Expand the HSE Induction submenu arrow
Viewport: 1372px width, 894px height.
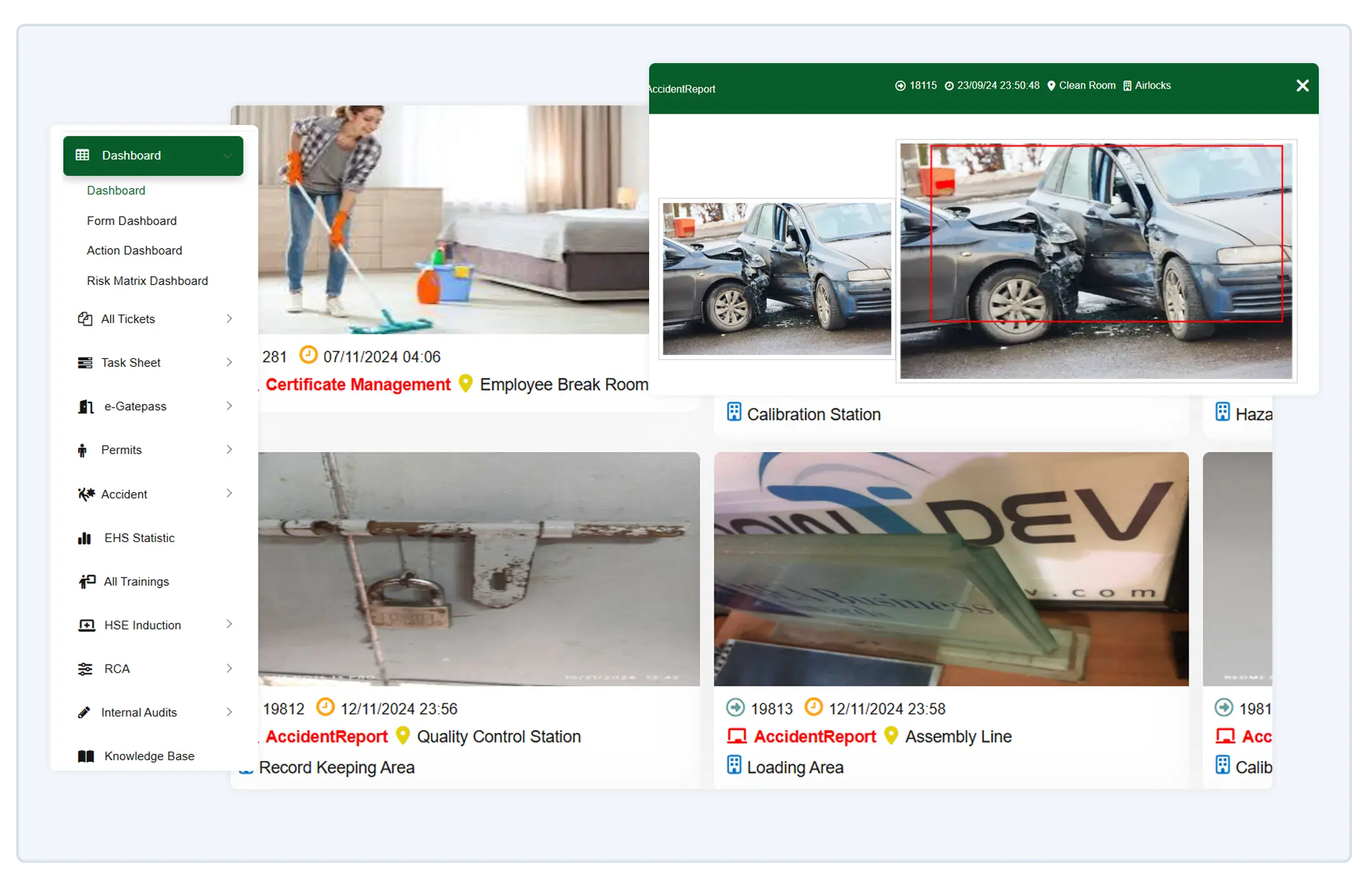(x=230, y=624)
